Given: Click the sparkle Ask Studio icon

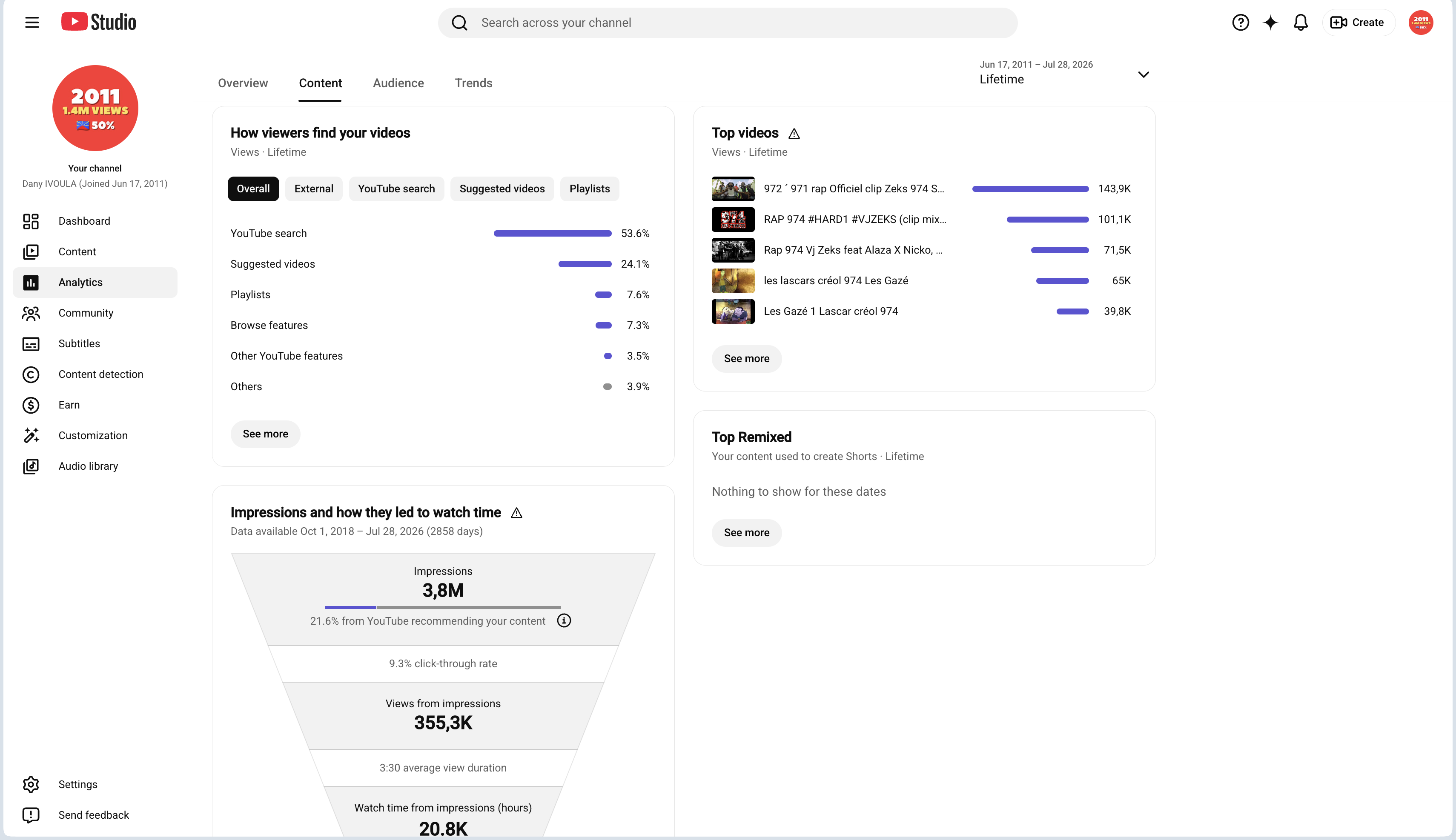Looking at the screenshot, I should point(1270,23).
